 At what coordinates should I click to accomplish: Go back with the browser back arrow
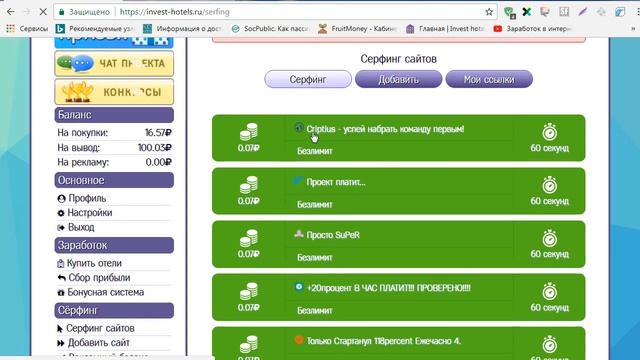tap(11, 12)
